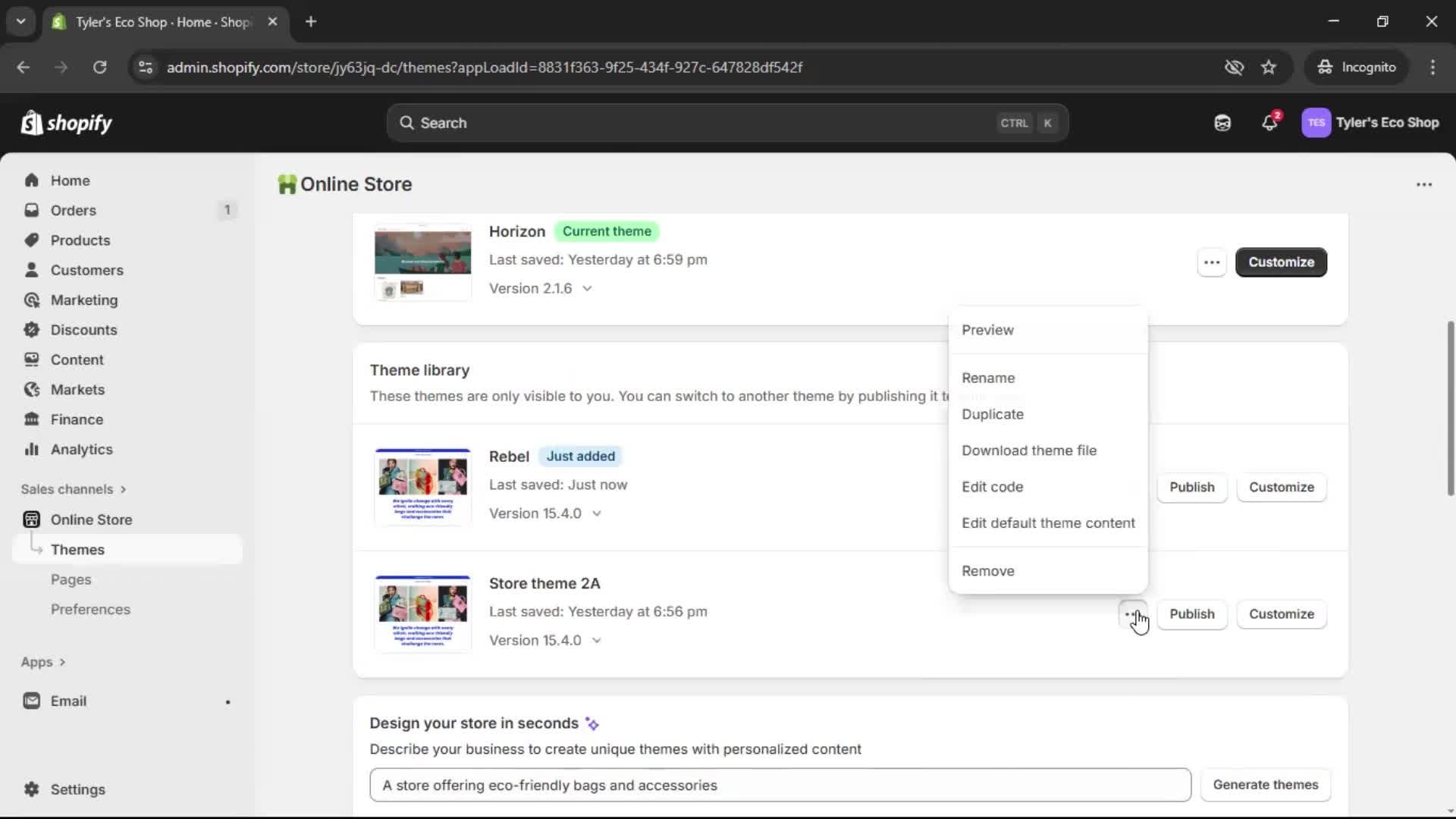Open Analytics section in sidebar
The height and width of the screenshot is (819, 1456).
click(81, 450)
